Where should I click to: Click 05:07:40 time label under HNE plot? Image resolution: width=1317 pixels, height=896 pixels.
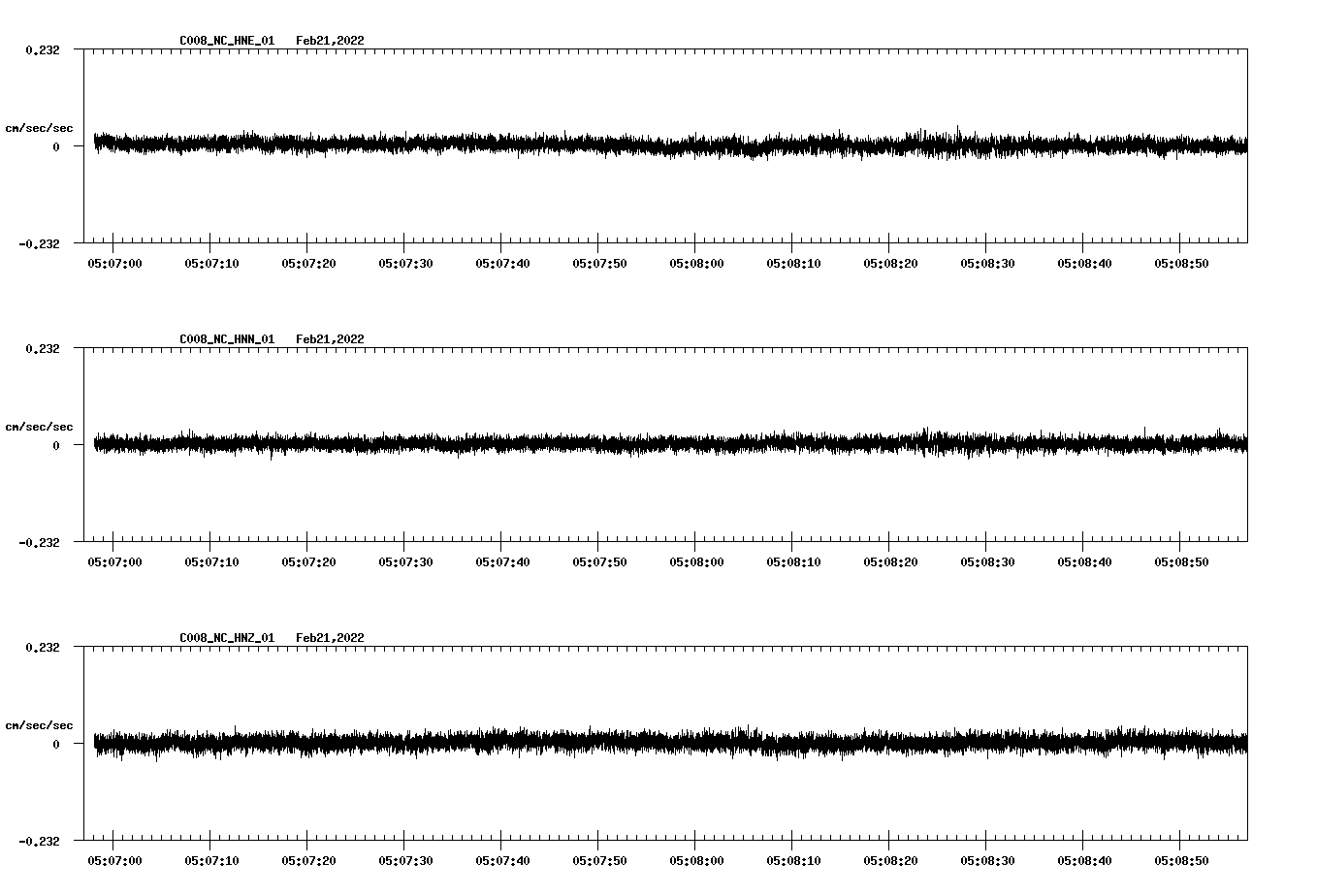pos(502,264)
